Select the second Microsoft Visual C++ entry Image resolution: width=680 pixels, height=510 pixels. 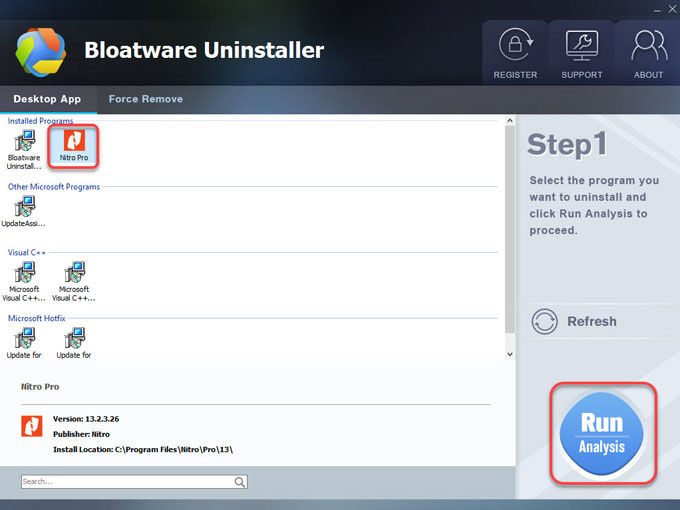click(x=74, y=274)
